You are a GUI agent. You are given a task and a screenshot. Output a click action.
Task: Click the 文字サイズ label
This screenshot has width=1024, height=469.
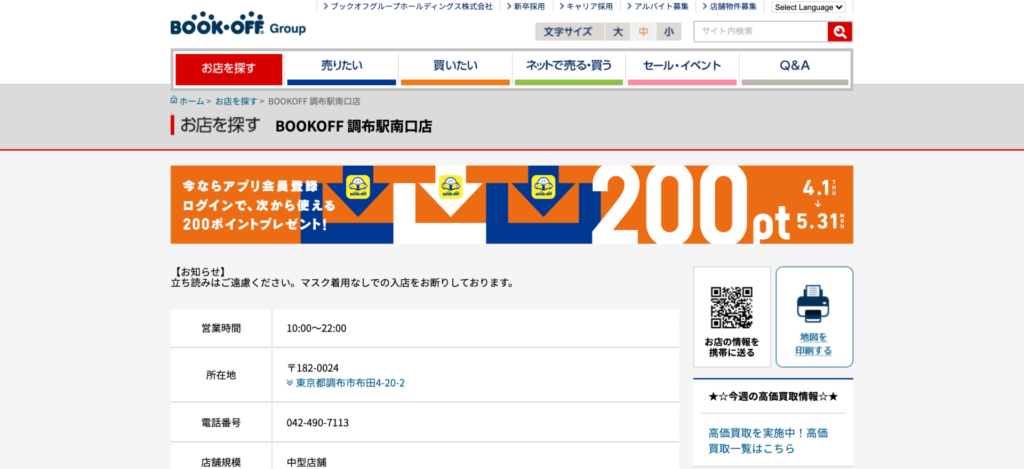coord(568,31)
